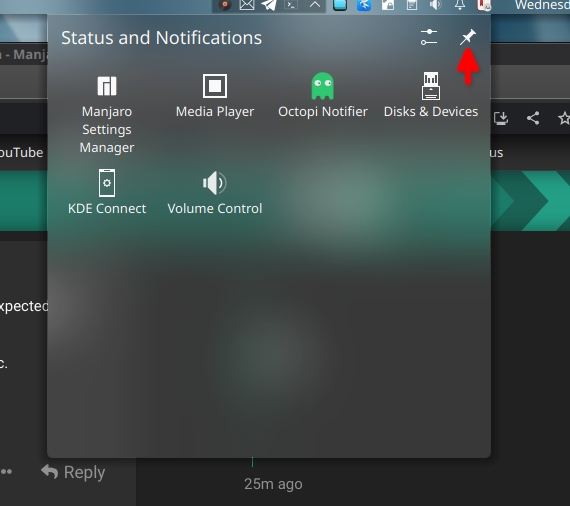Open the Volume Control applet
570x506 pixels.
pyautogui.click(x=215, y=193)
